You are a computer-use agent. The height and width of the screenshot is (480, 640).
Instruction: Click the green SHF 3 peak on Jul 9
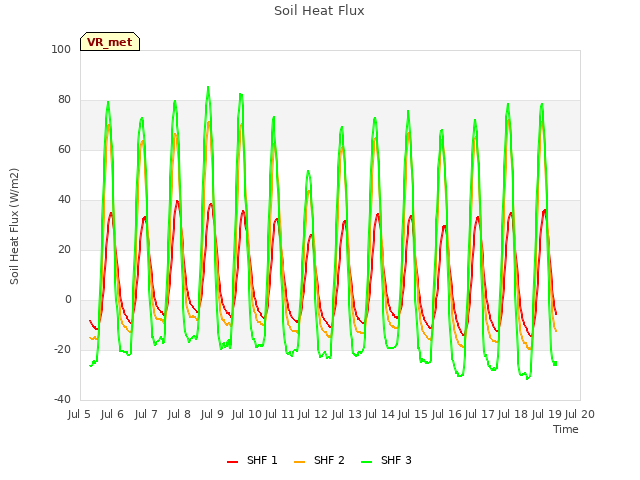pyautogui.click(x=208, y=87)
